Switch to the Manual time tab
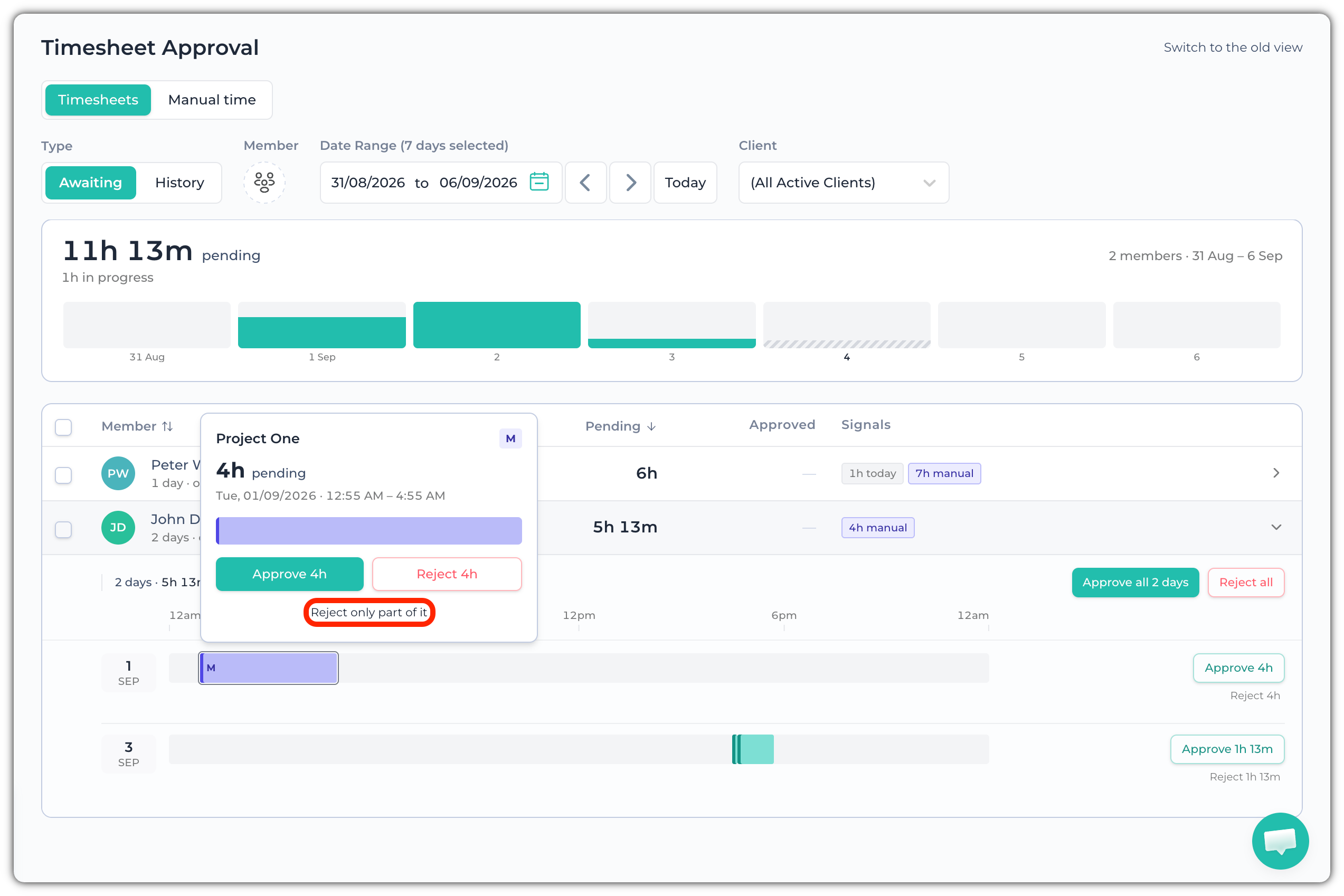 [x=212, y=99]
